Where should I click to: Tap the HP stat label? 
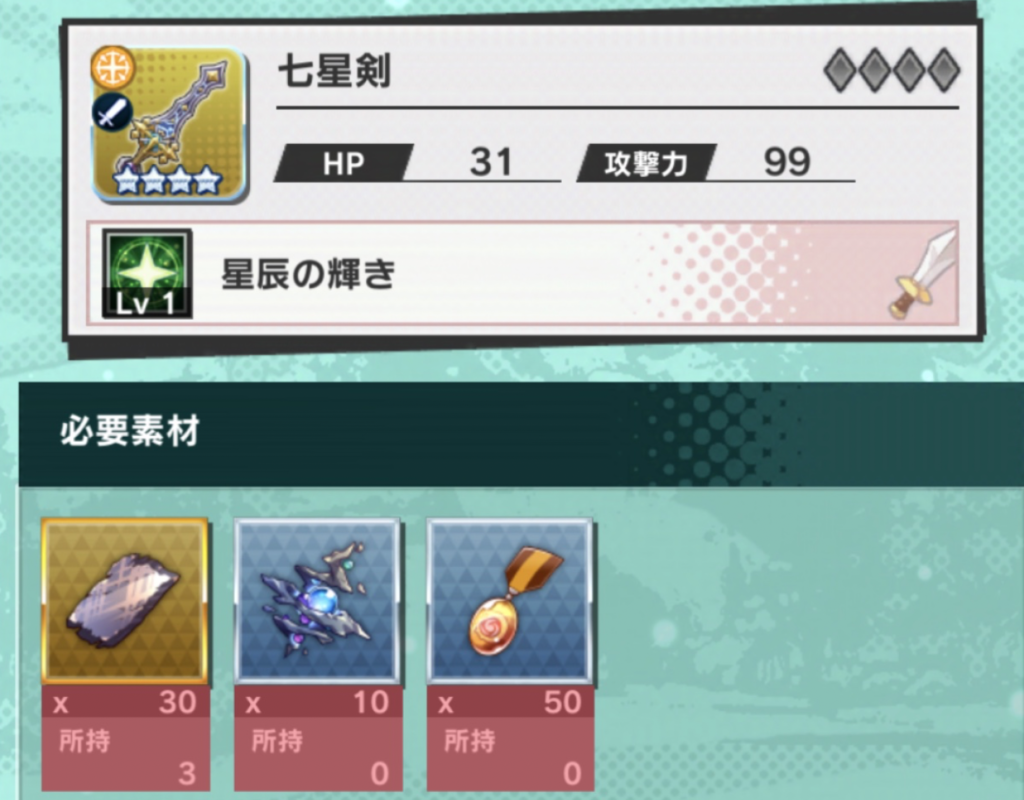(344, 163)
